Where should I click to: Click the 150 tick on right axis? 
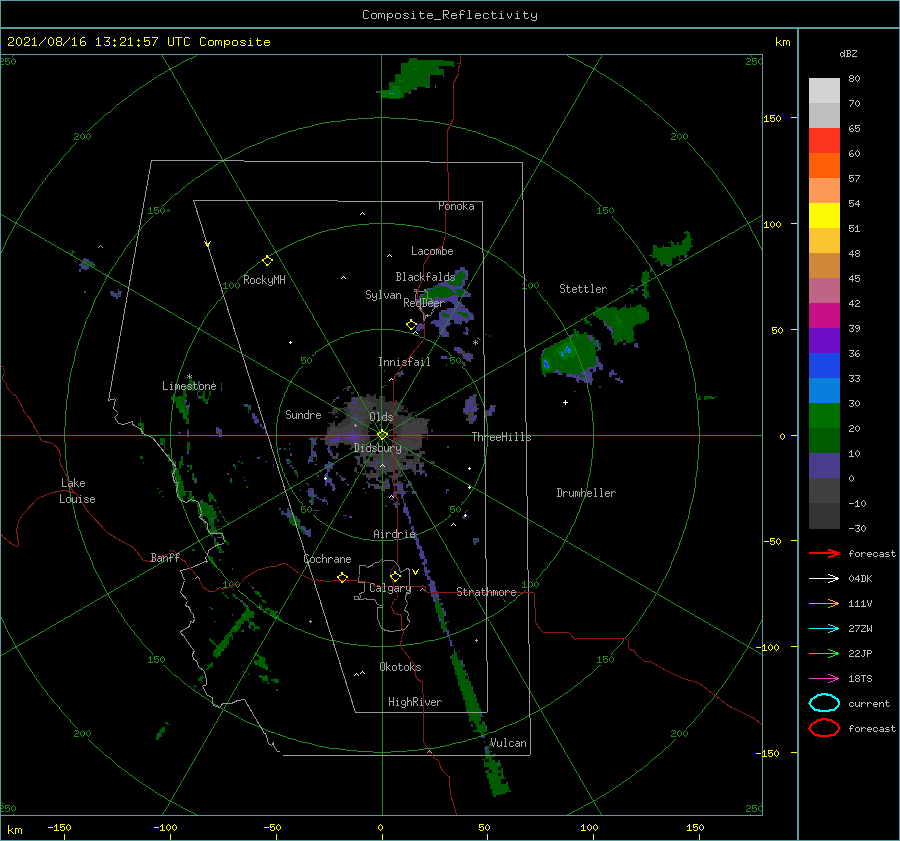click(772, 118)
